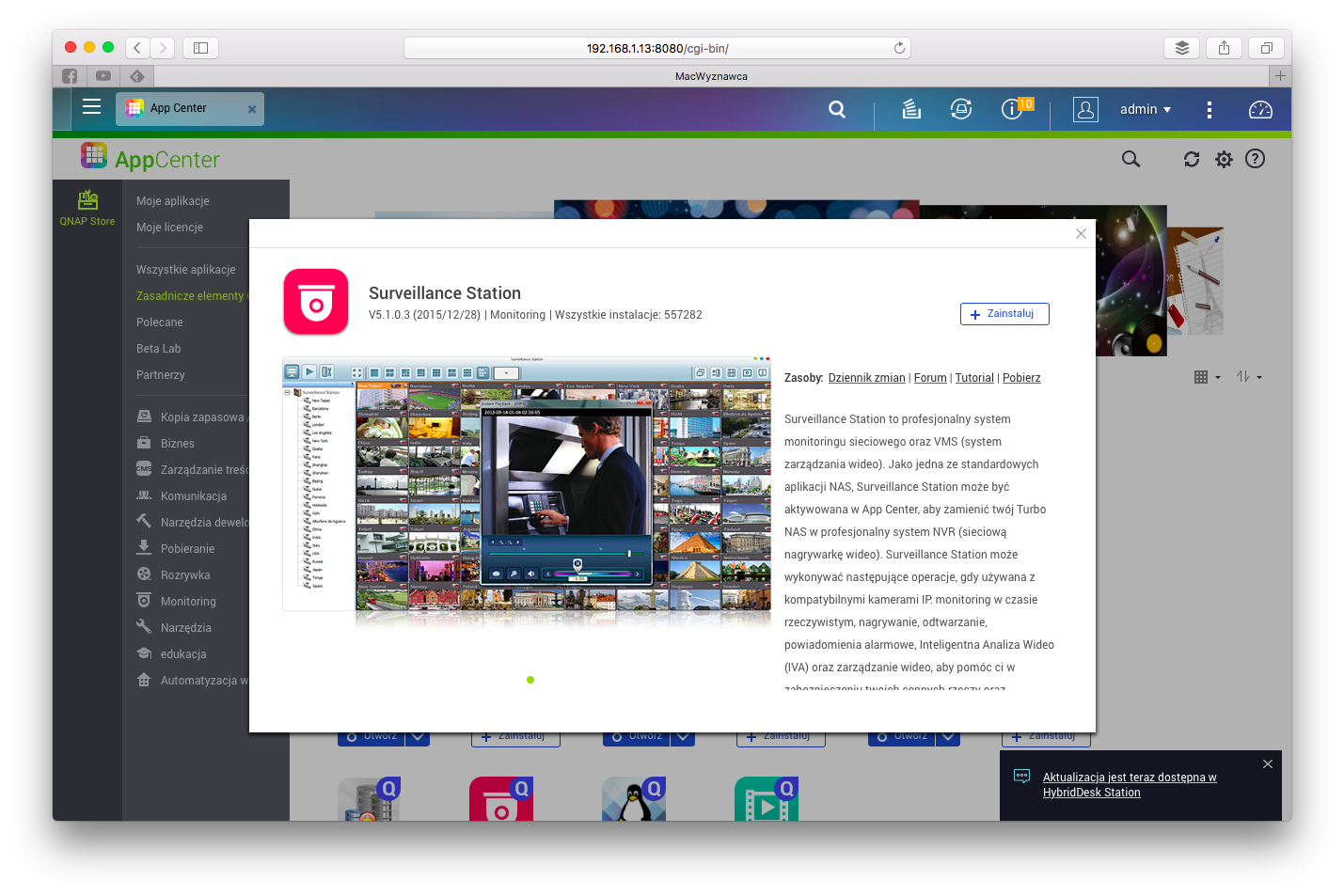Select the QNAP Store sidebar icon

(87, 208)
